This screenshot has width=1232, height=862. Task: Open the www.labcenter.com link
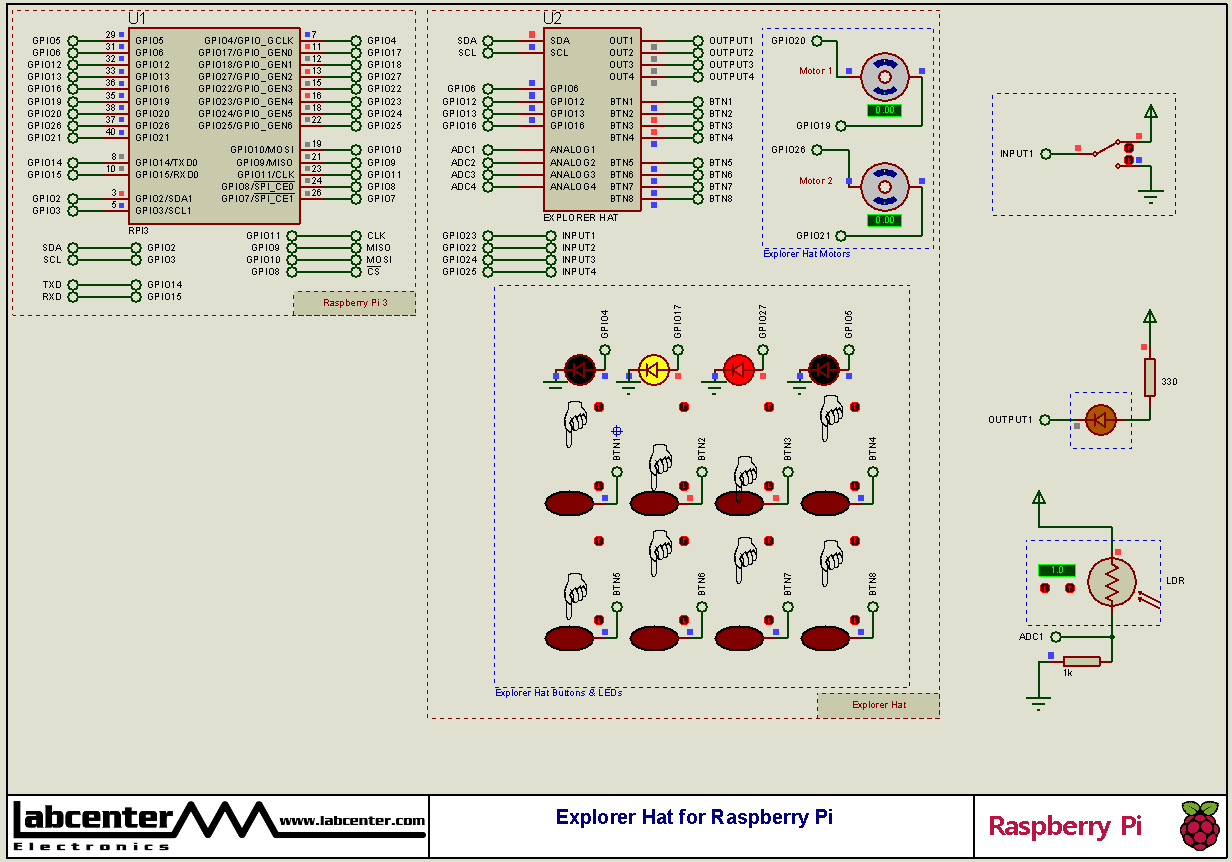pos(352,822)
